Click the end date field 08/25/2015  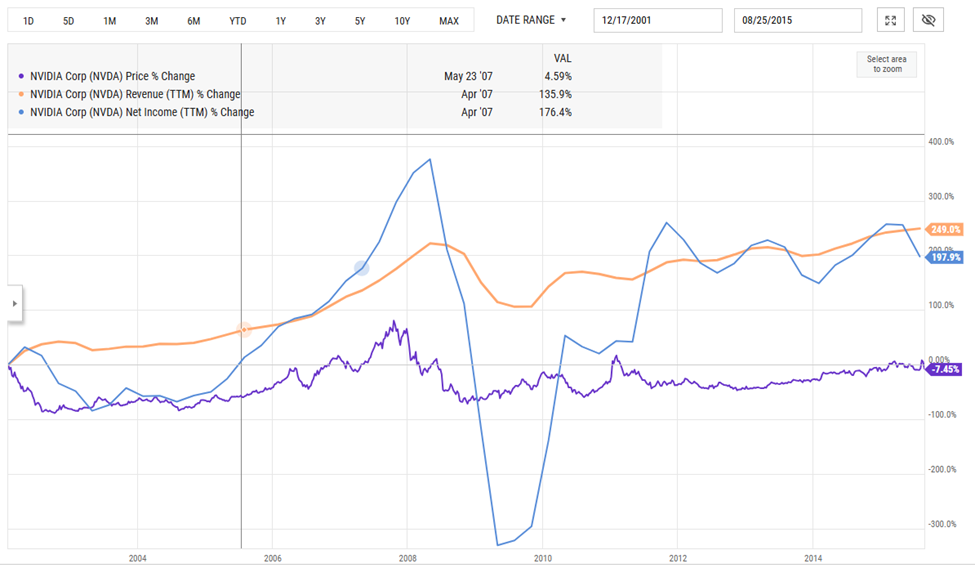click(797, 21)
